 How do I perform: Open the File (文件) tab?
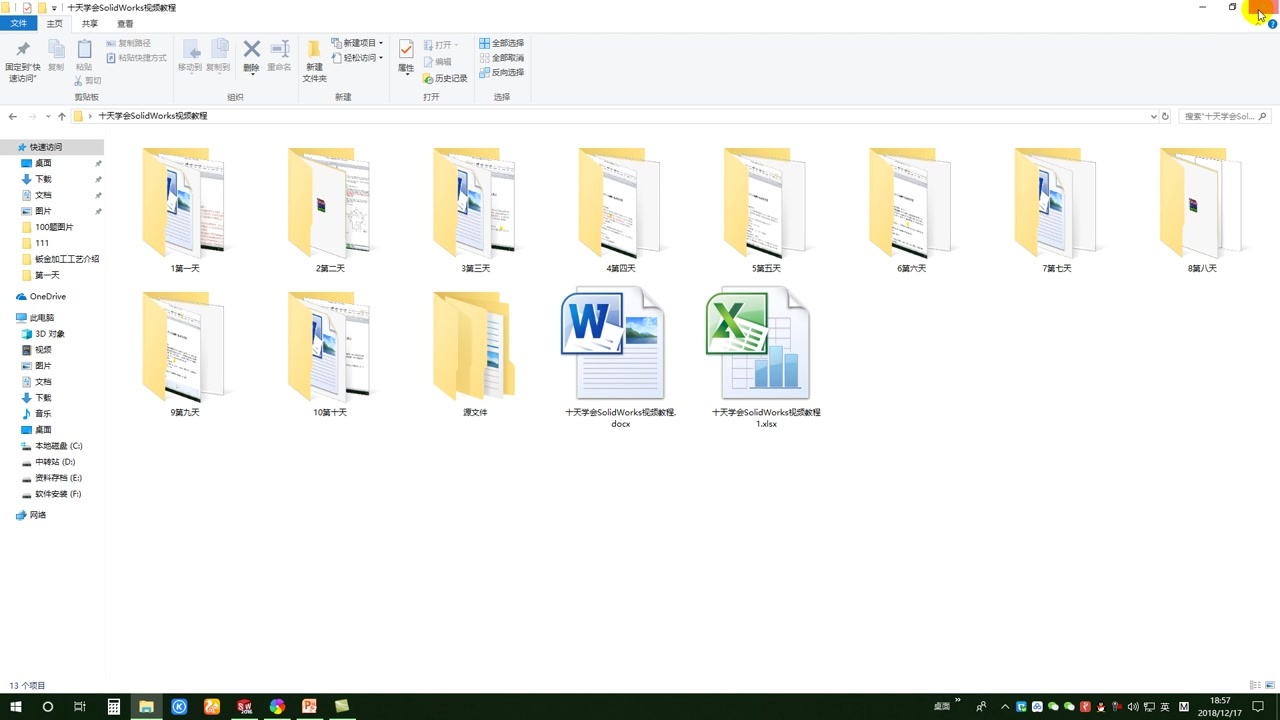[19, 23]
